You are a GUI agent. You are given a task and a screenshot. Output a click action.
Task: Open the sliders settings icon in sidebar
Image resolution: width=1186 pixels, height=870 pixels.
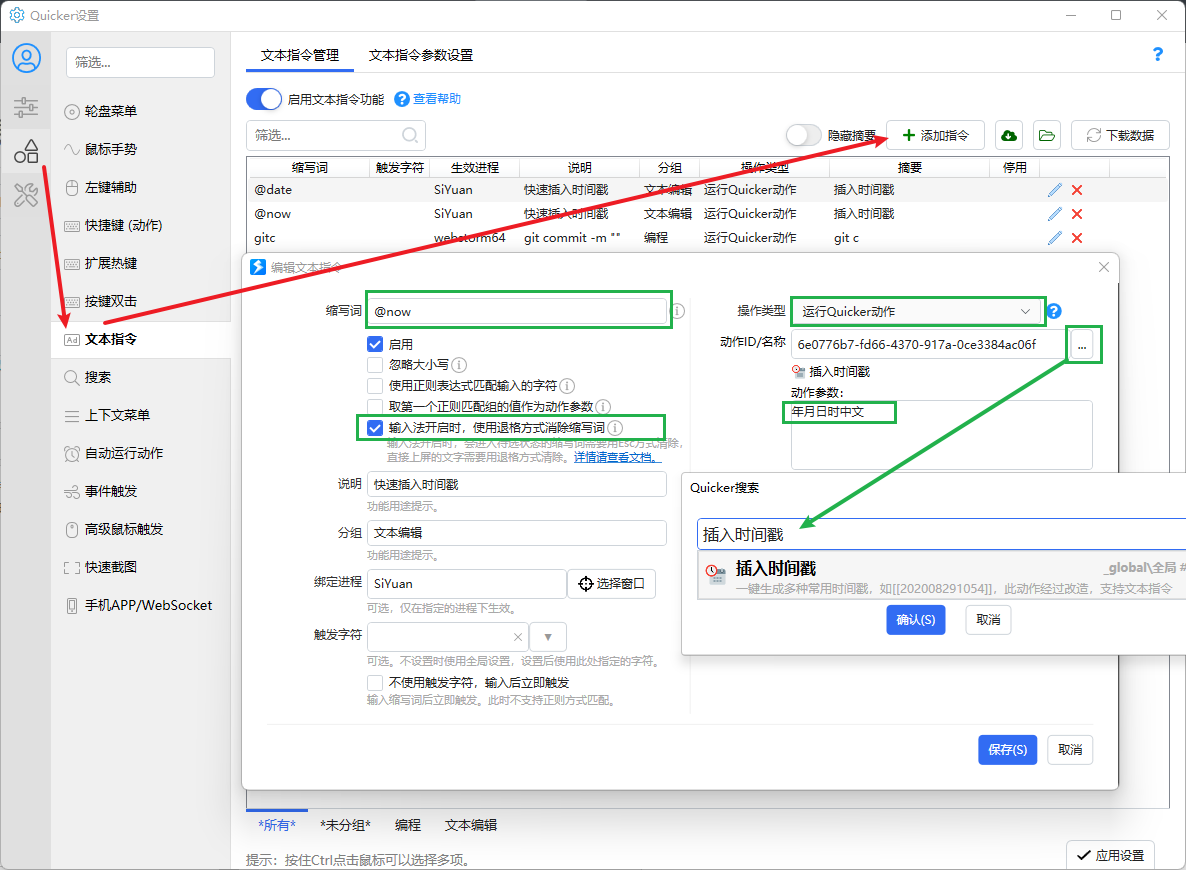[26, 107]
